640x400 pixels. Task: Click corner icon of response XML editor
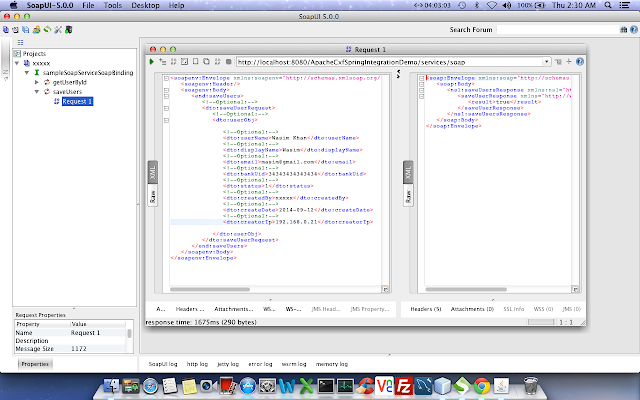(575, 289)
